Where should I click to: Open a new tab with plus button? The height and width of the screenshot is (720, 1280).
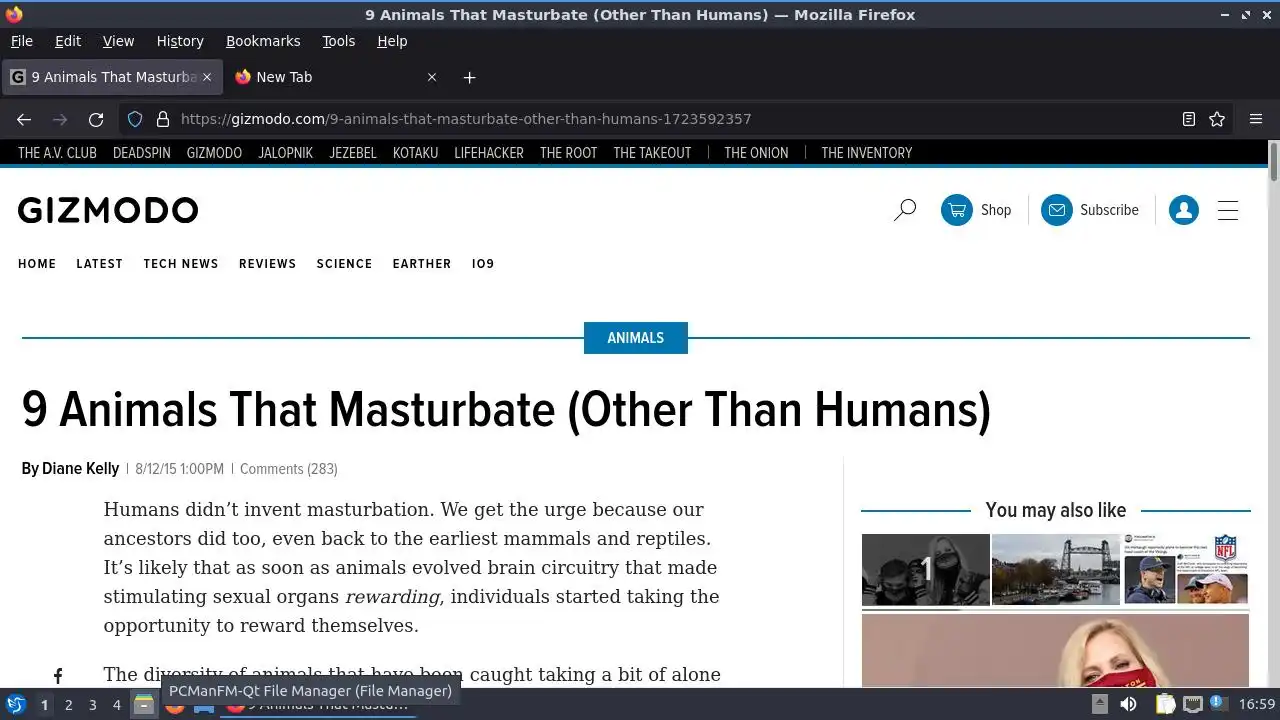tap(469, 77)
